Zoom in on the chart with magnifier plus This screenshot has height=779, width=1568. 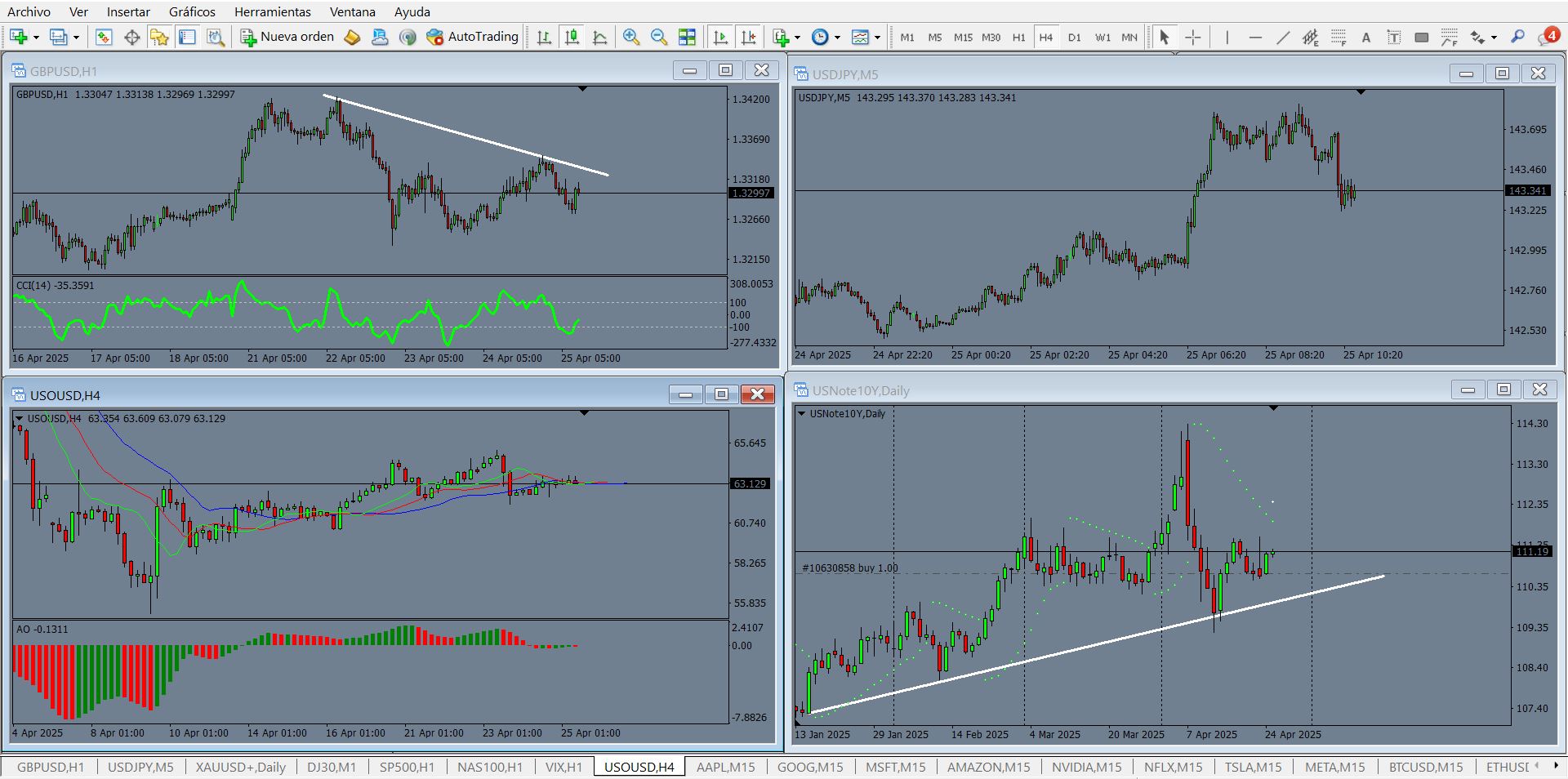coord(630,37)
